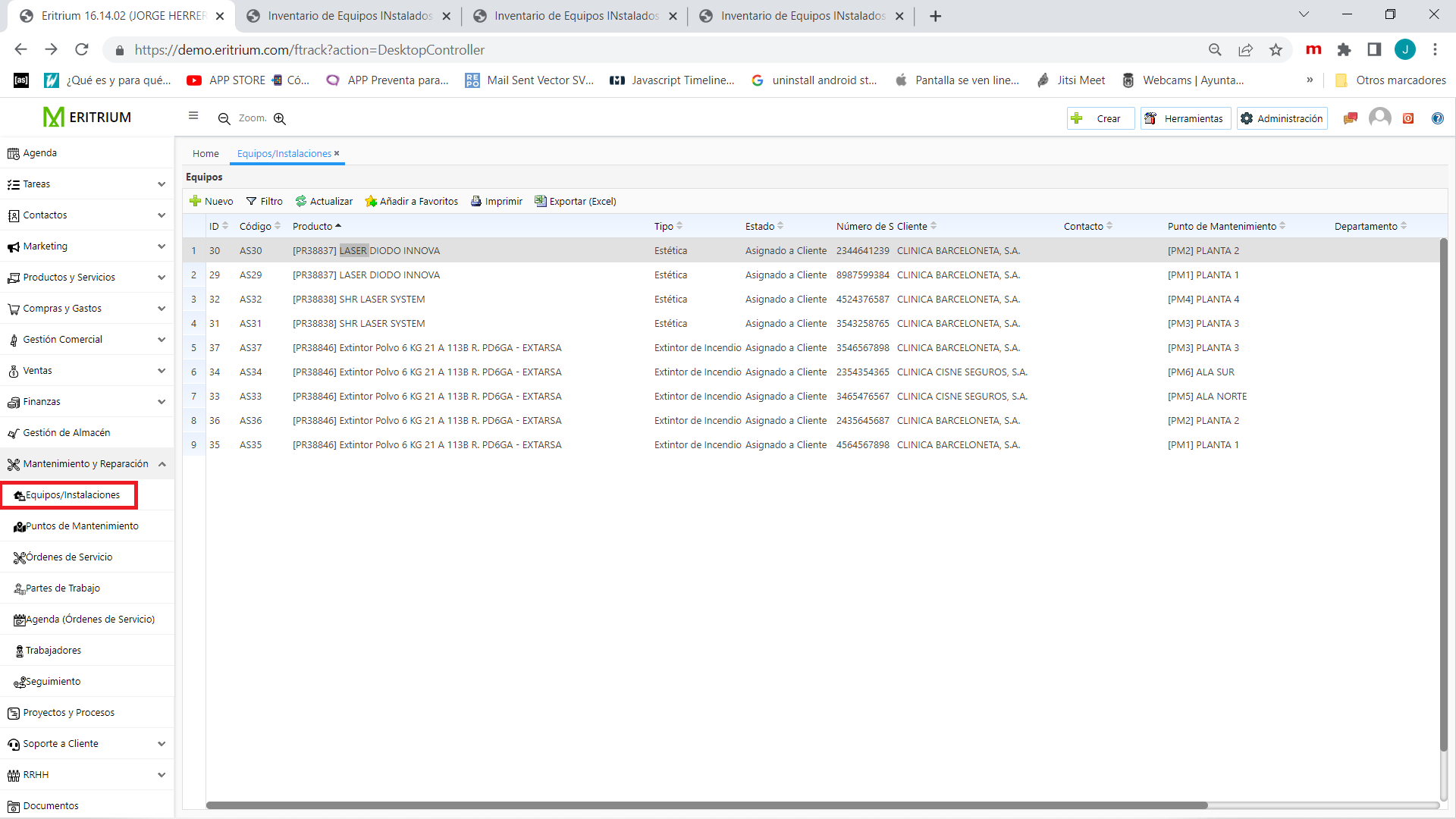Switch to second browser tab Inventario de Equipos
This screenshot has width=1456, height=819.
click(349, 16)
